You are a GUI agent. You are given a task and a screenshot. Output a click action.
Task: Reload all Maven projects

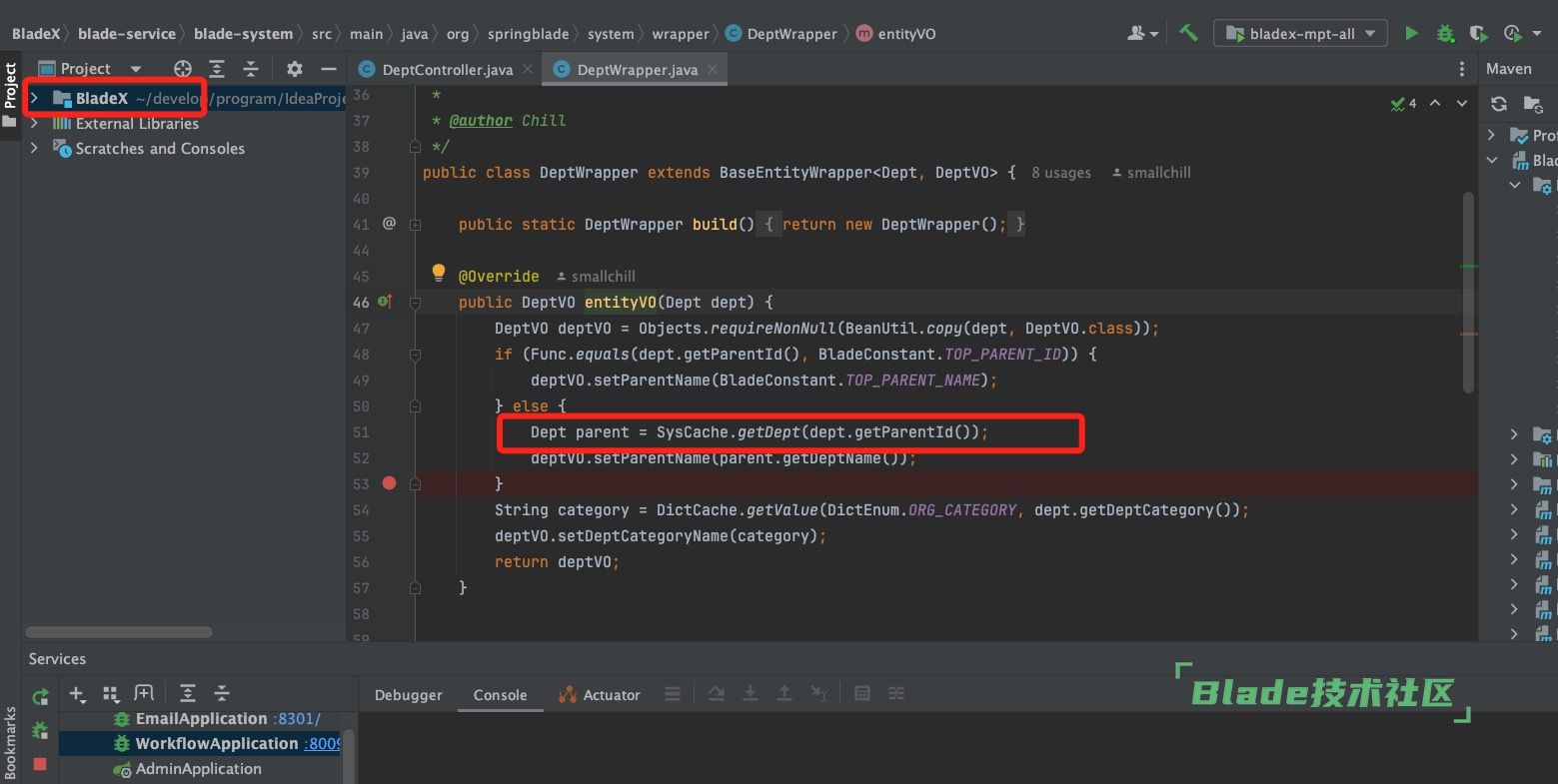[1498, 104]
